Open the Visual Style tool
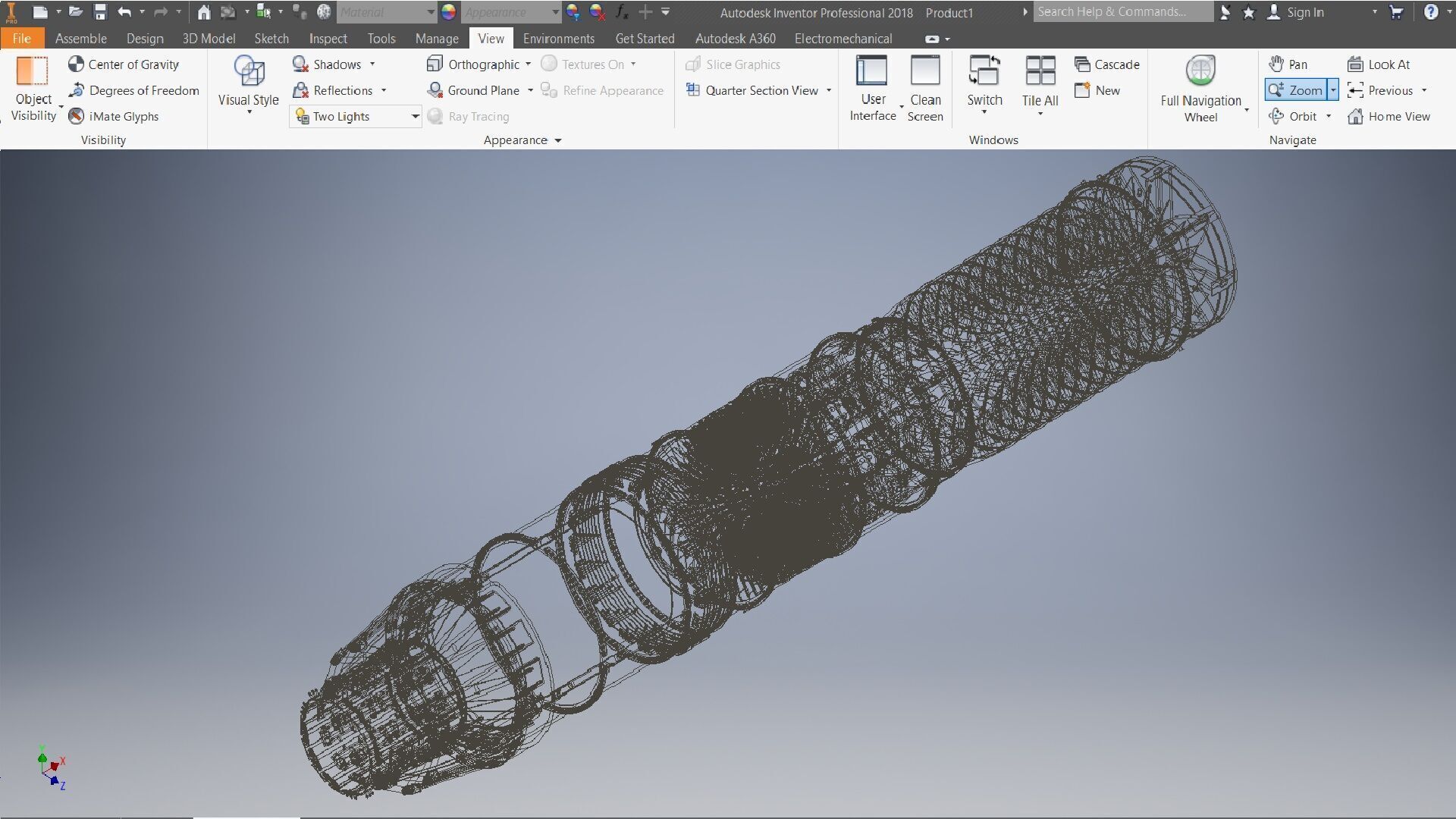The height and width of the screenshot is (819, 1456). coord(249,85)
